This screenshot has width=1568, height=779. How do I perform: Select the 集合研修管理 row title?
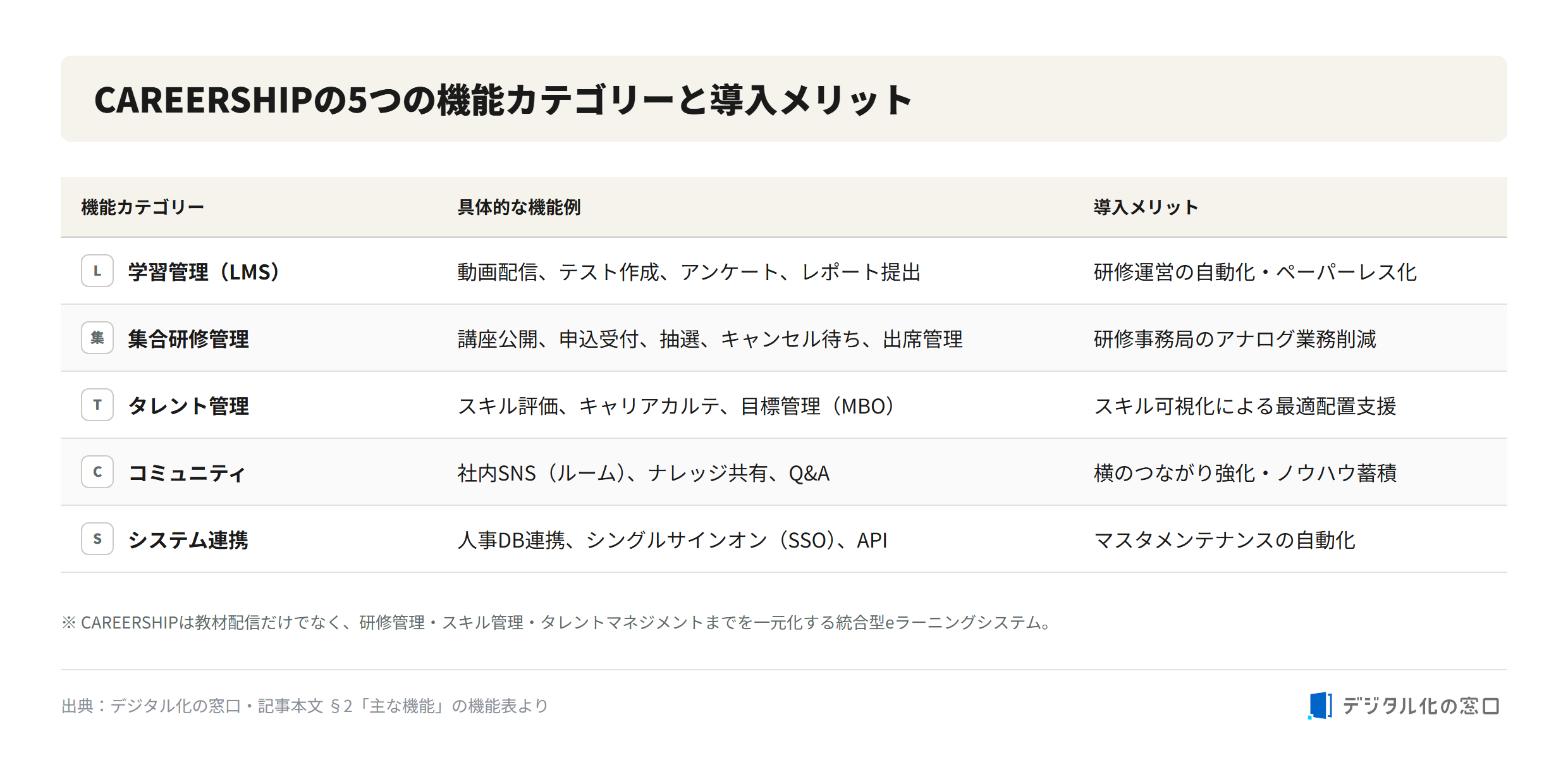(x=188, y=339)
